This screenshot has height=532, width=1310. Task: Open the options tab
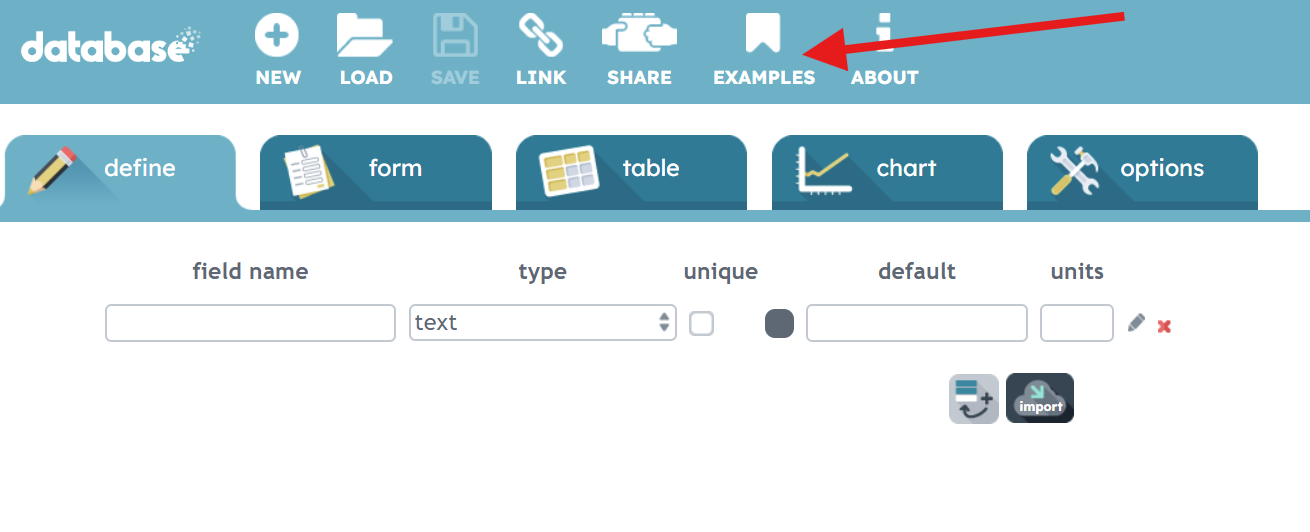coord(1142,172)
